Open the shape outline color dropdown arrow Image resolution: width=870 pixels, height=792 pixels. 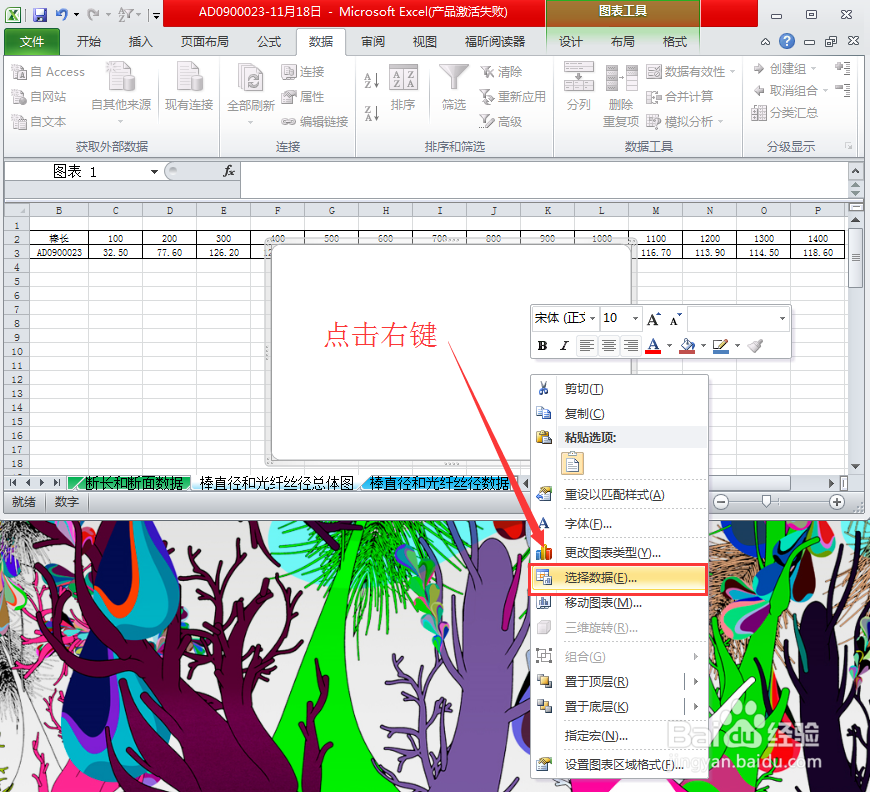click(737, 346)
